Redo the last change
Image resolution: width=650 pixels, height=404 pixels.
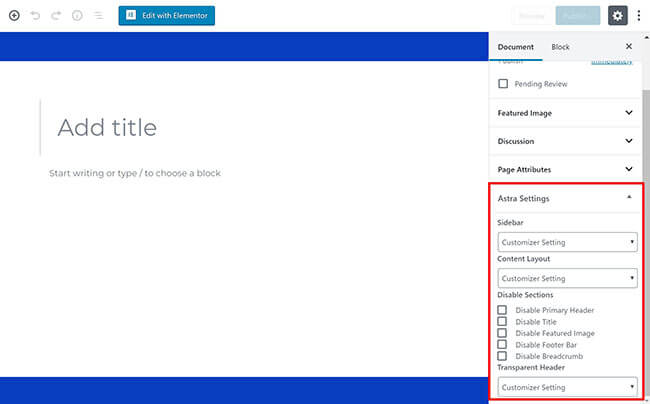click(56, 16)
